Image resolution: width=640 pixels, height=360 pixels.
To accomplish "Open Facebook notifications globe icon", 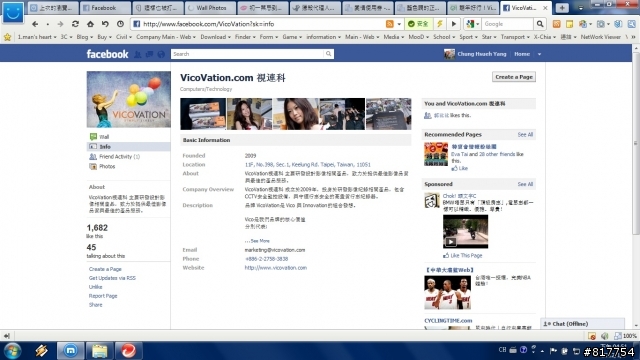I will click(161, 54).
